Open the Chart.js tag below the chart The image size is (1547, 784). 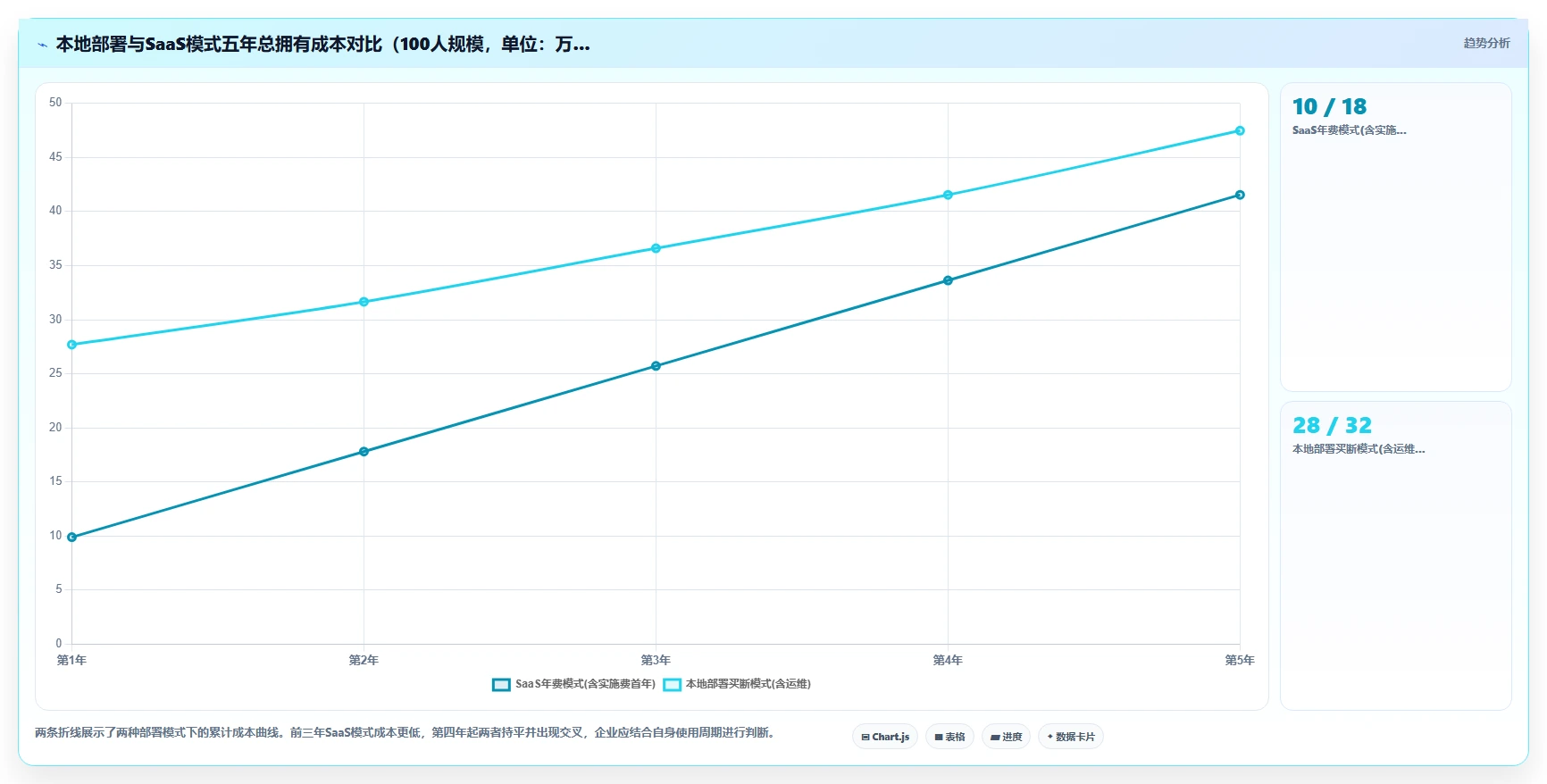[x=885, y=737]
